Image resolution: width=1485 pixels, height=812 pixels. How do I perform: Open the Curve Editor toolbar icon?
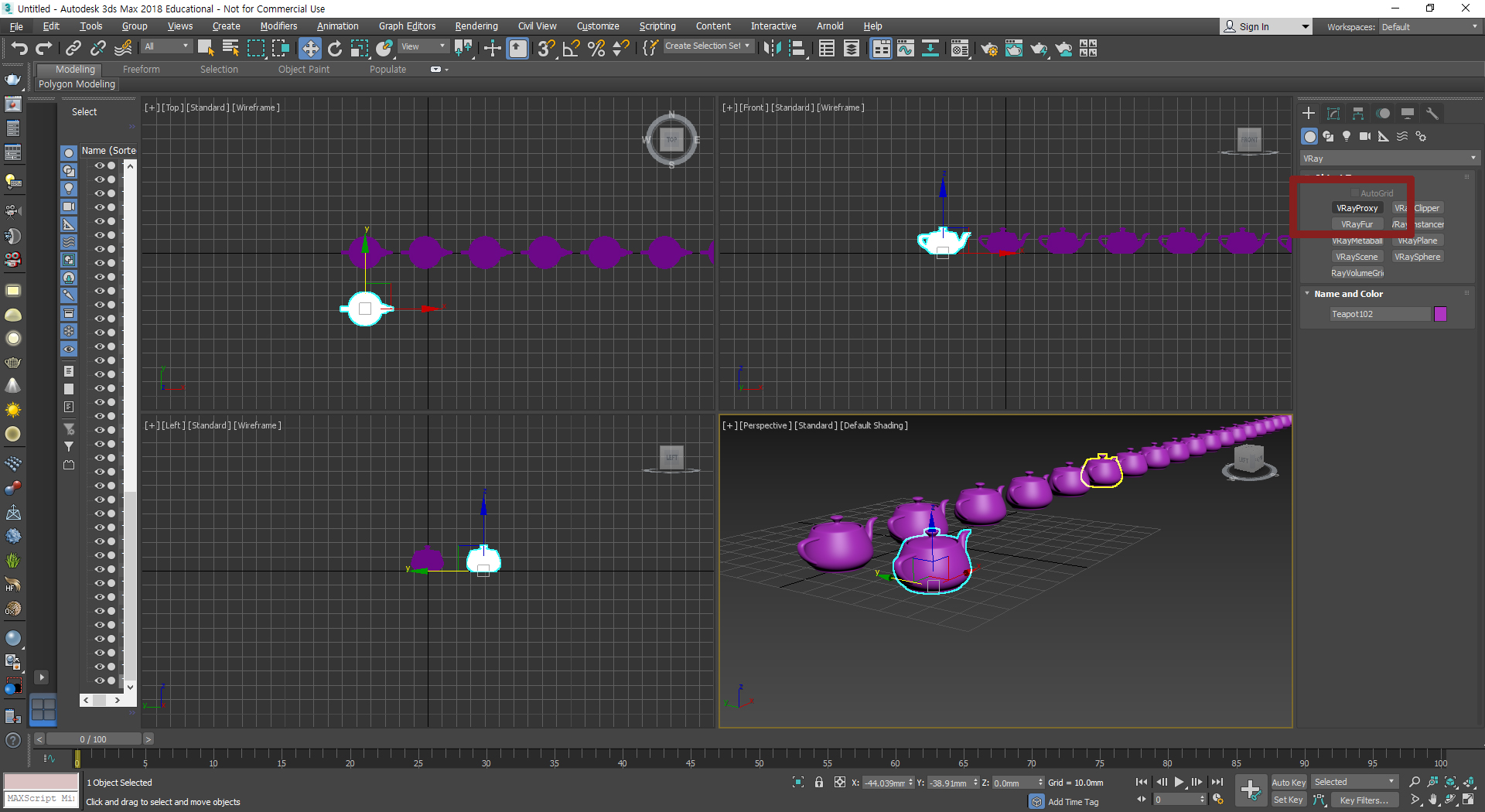[905, 49]
